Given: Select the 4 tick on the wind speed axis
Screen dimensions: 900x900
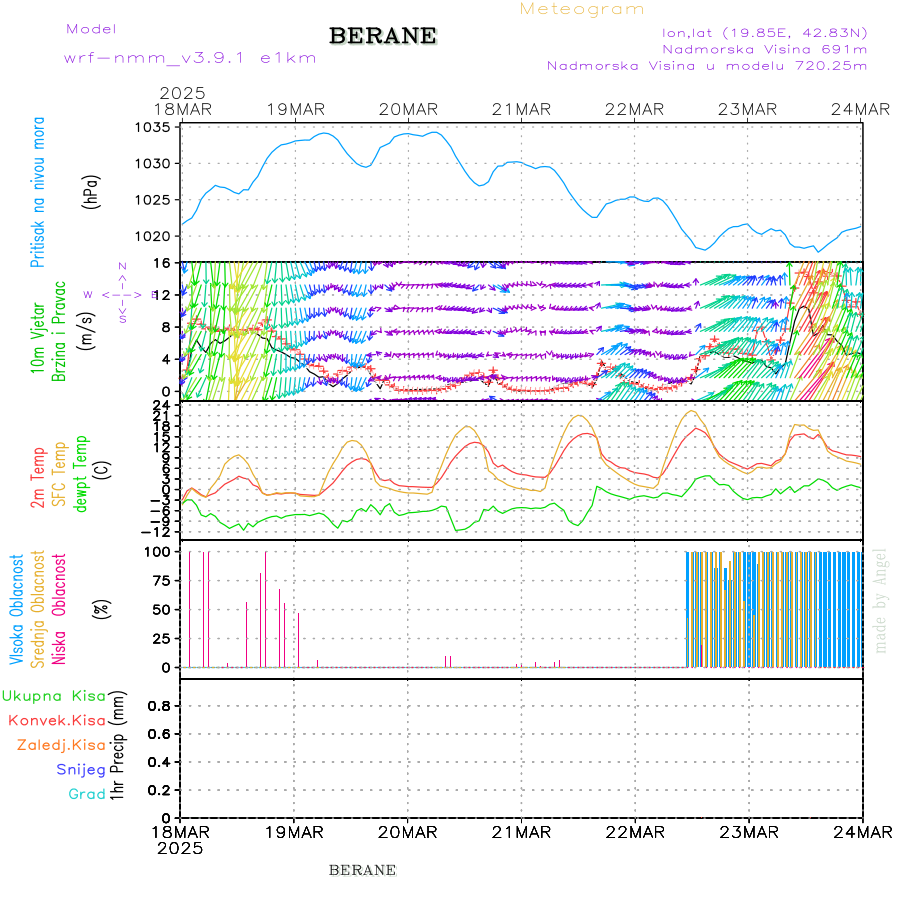Looking at the screenshot, I should [166, 359].
